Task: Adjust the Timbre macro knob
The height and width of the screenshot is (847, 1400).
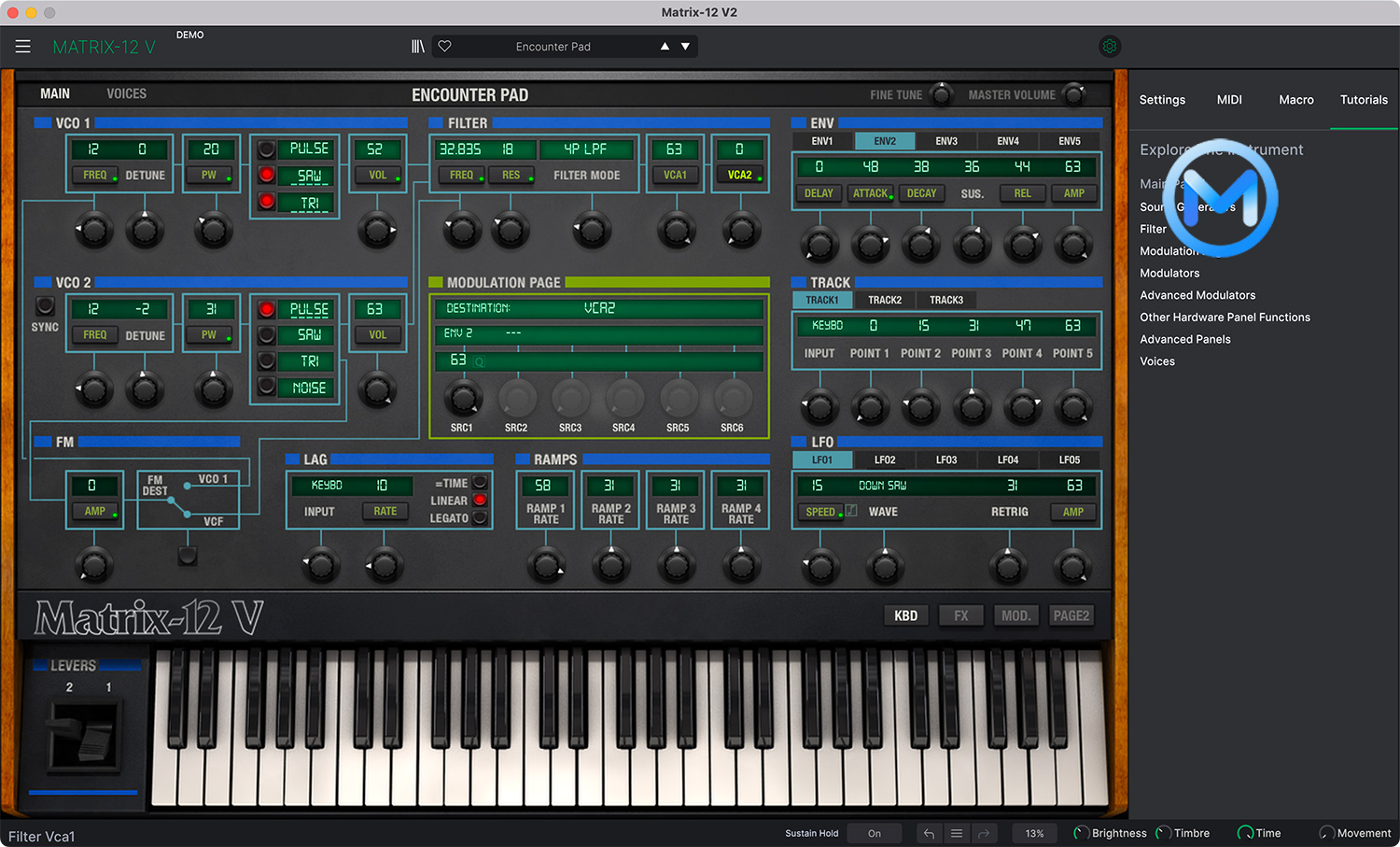Action: coord(1163,833)
